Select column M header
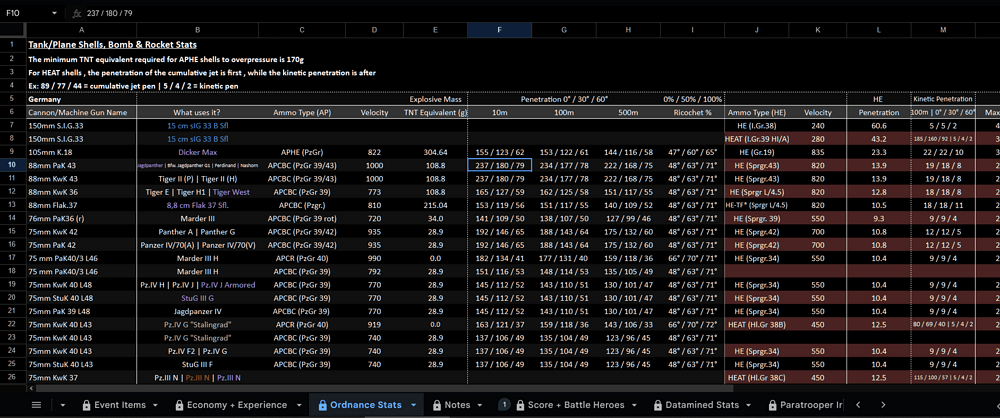The image size is (1000, 418). [x=943, y=30]
